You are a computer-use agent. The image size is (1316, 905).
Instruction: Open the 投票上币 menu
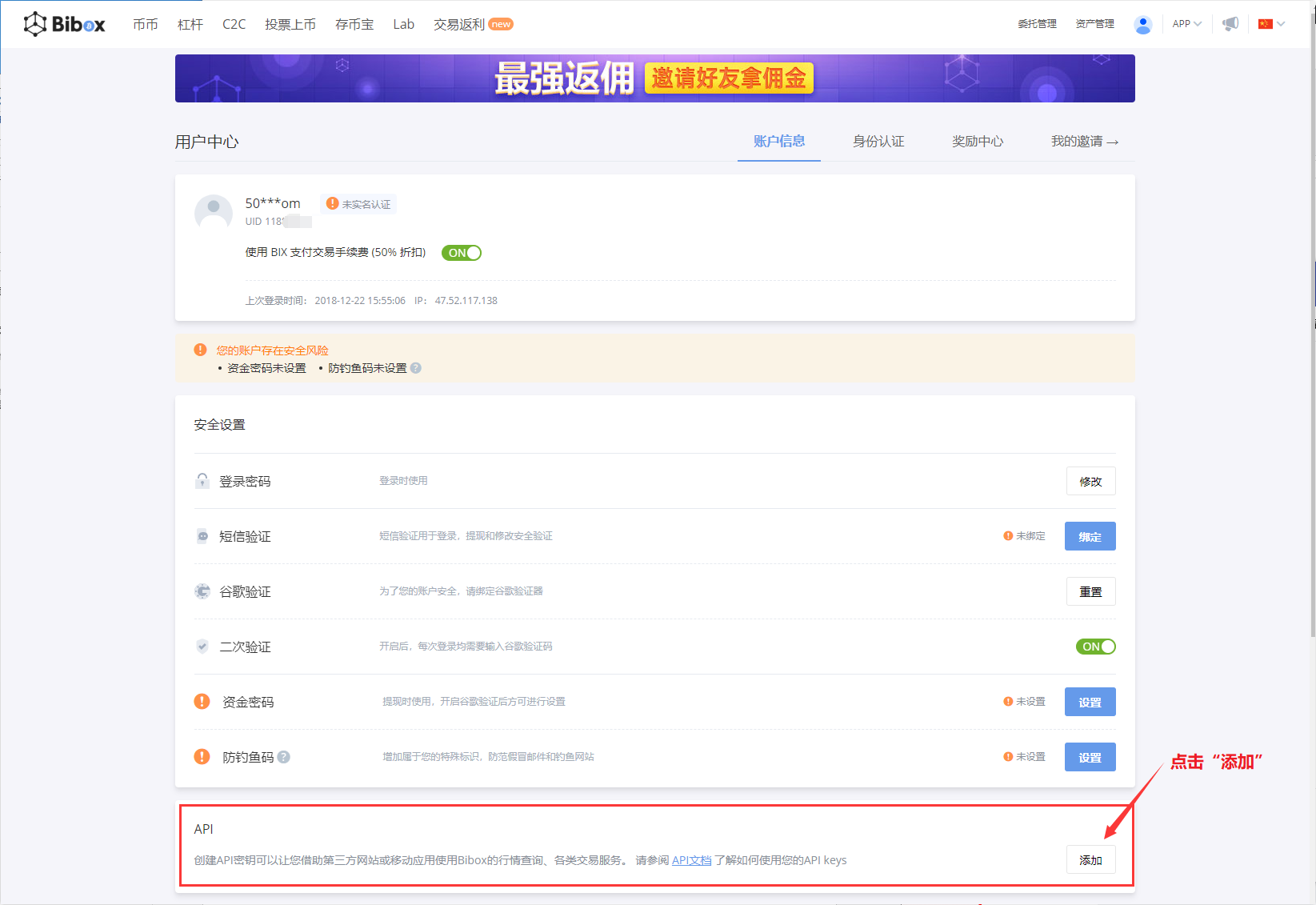point(290,25)
